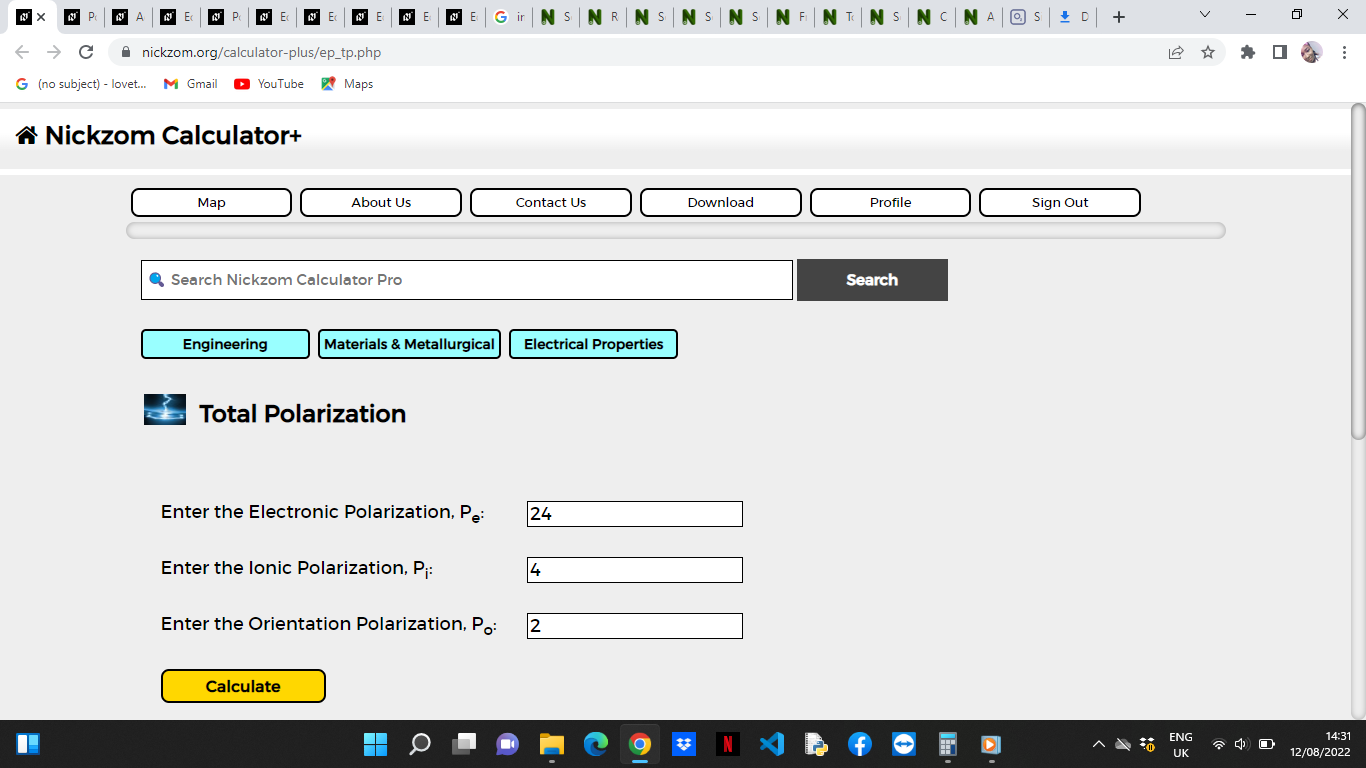The height and width of the screenshot is (768, 1366).
Task: Switch to the Google tab
Action: point(509,17)
